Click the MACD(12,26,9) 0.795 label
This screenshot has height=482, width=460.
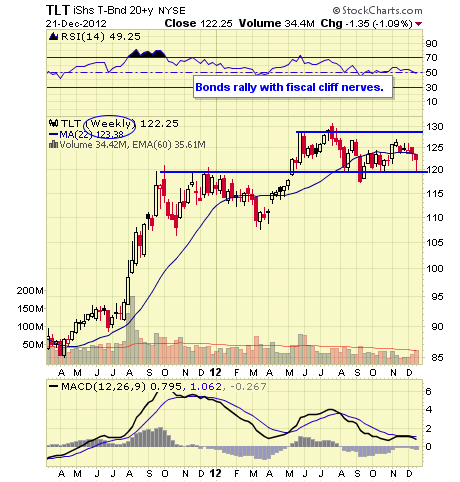pos(116,387)
